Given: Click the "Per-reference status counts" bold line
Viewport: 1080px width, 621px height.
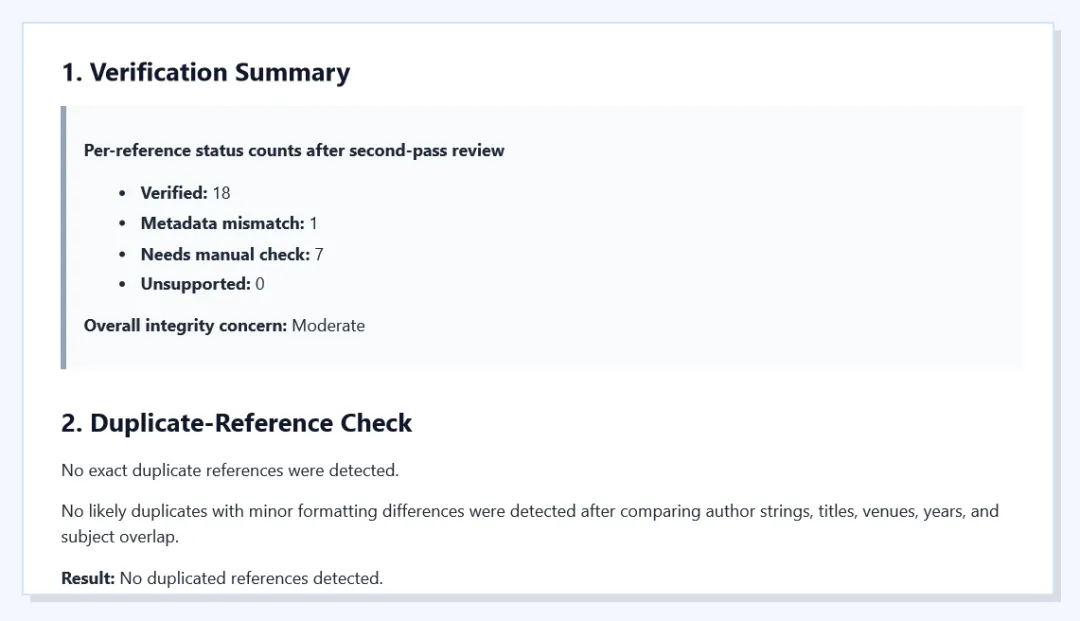Looking at the screenshot, I should [x=294, y=151].
